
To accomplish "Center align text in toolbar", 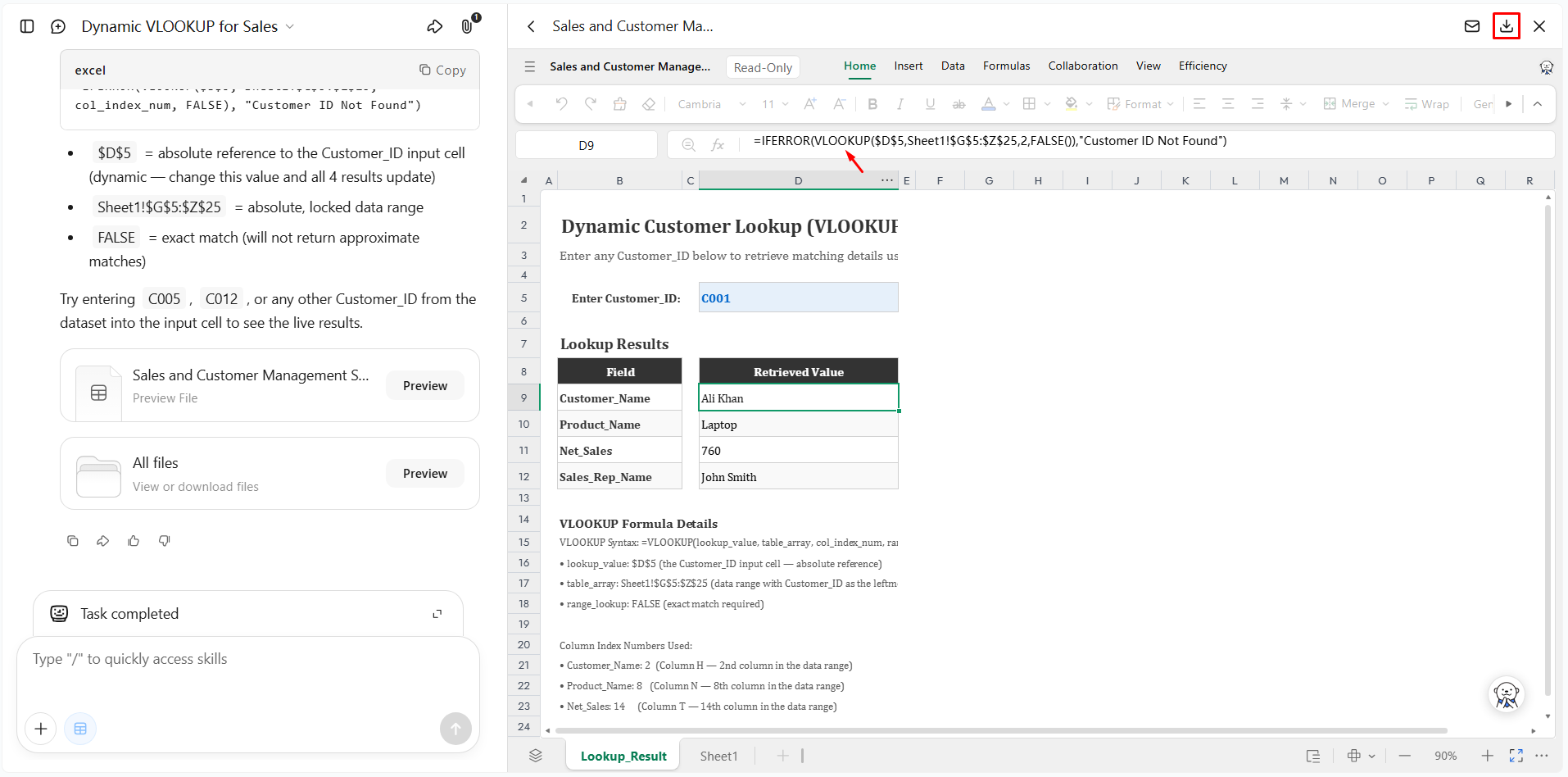I will pyautogui.click(x=1228, y=104).
